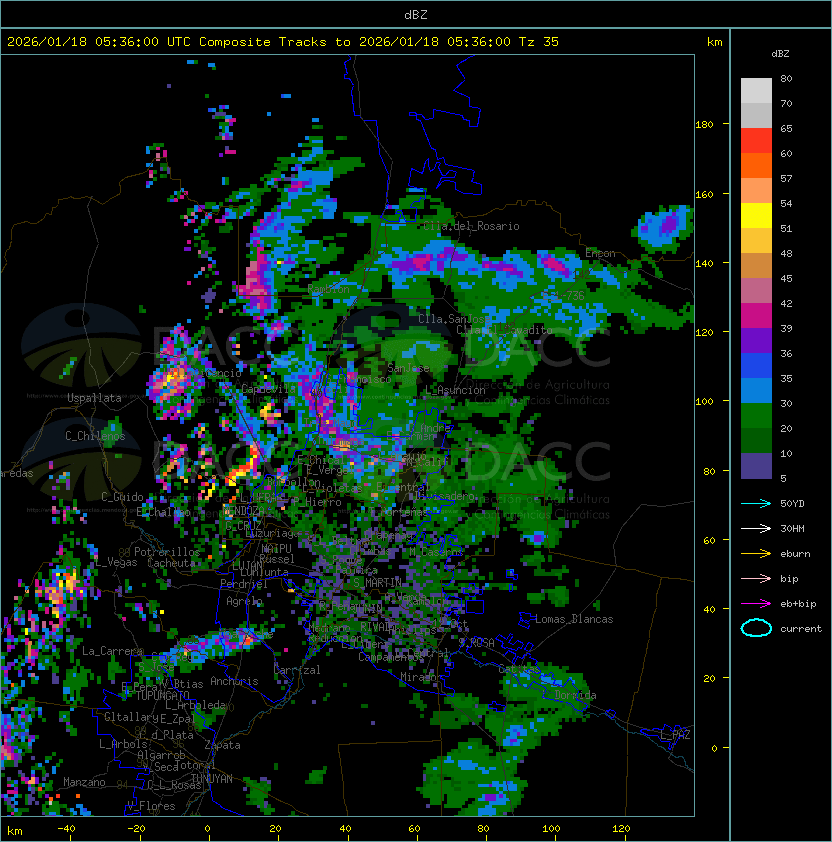
Task: Click the La_Carrera place label
Action: [x=112, y=651]
